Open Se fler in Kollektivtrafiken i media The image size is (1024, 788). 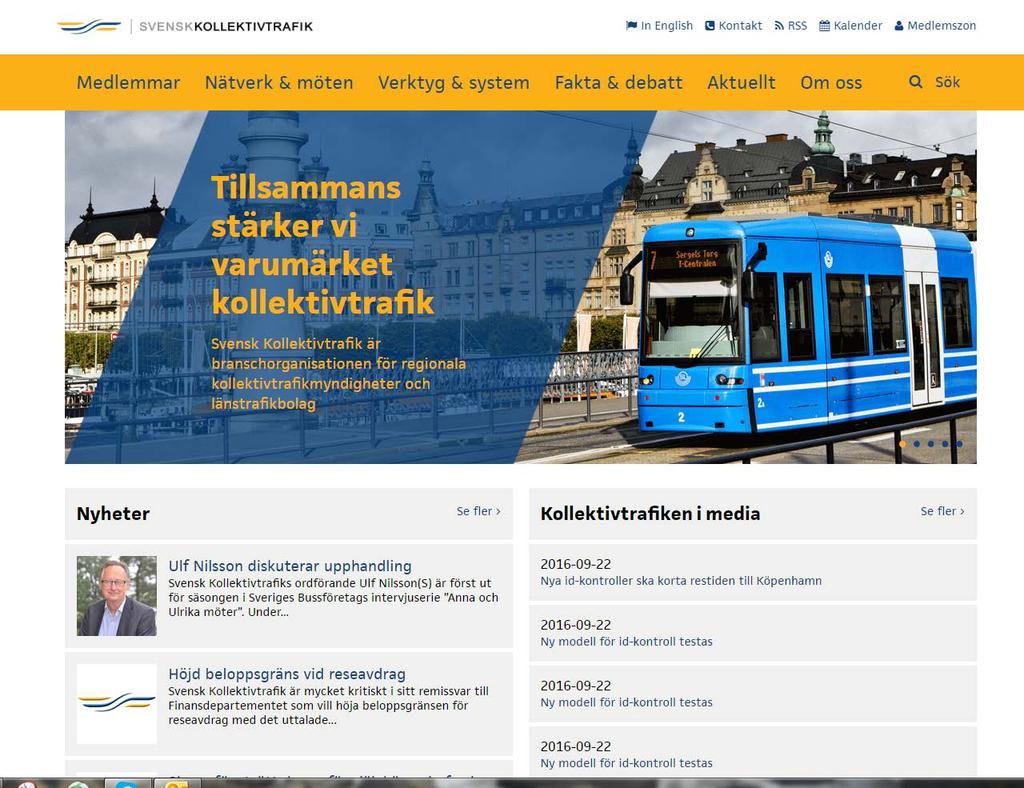pyautogui.click(x=942, y=511)
